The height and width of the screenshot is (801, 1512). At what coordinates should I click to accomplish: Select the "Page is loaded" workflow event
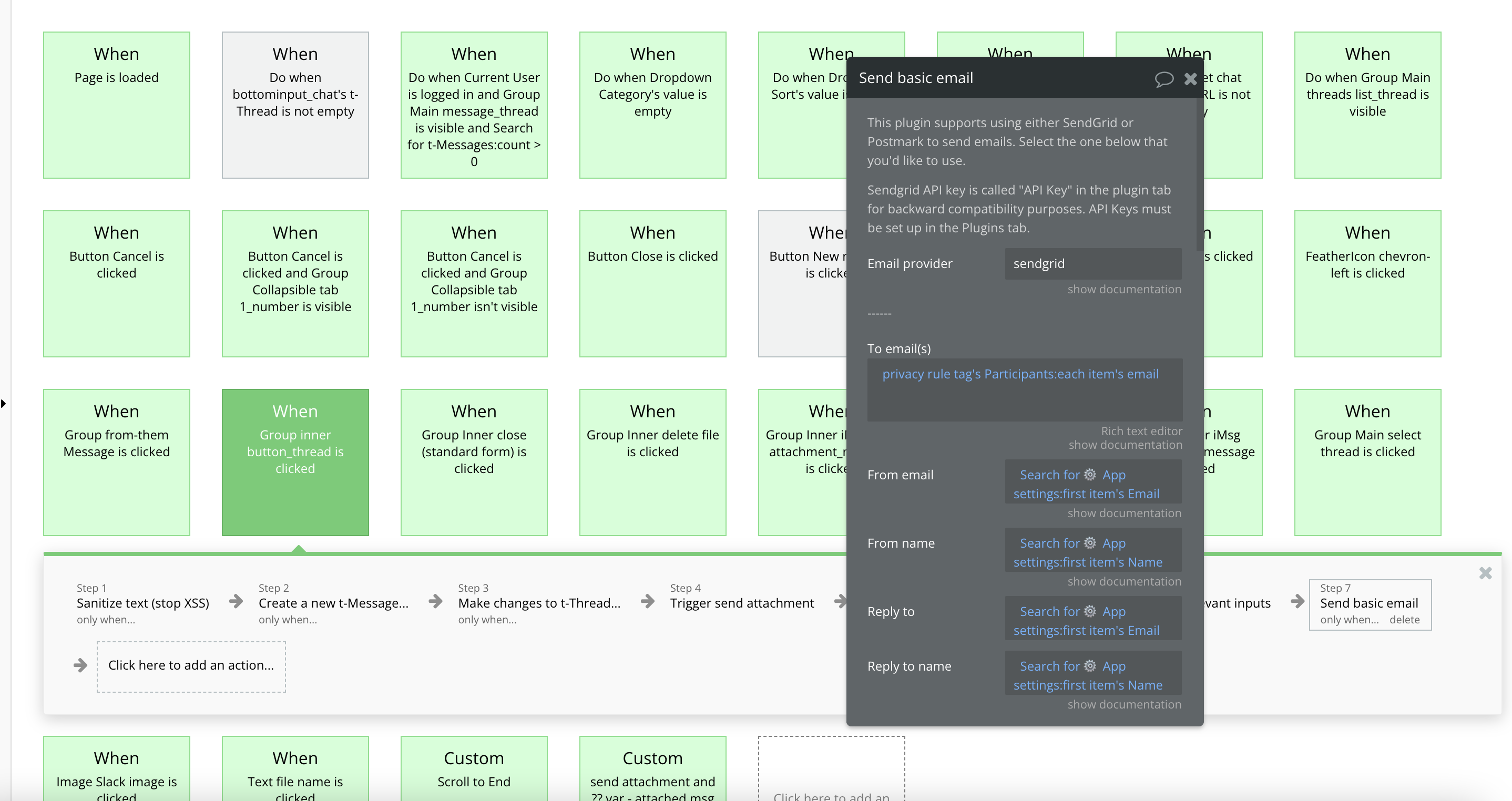[116, 102]
